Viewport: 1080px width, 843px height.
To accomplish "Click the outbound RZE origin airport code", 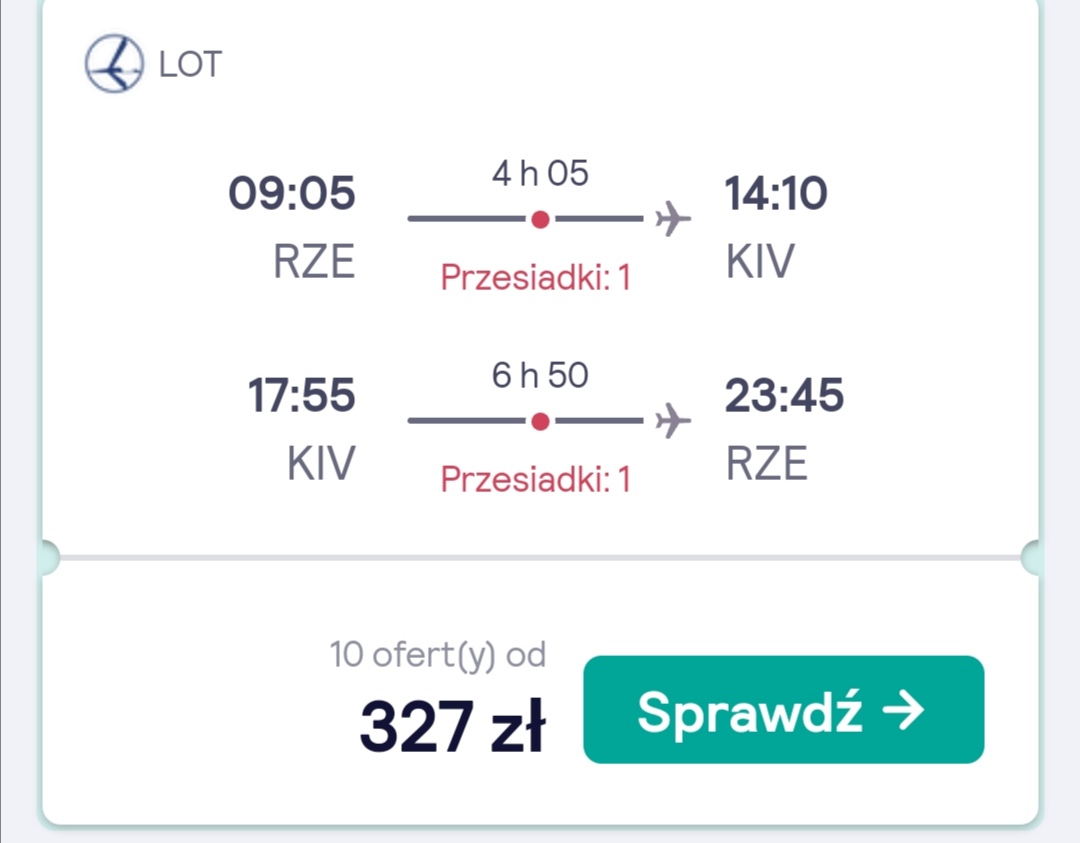I will (x=314, y=262).
